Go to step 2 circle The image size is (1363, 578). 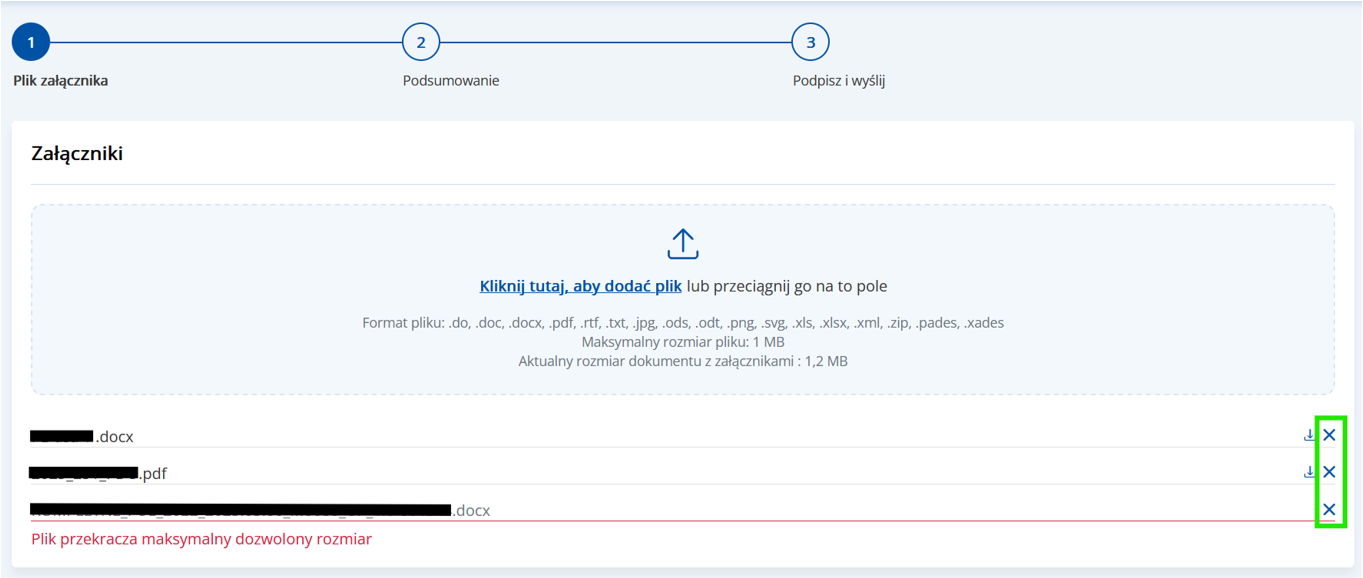(421, 43)
